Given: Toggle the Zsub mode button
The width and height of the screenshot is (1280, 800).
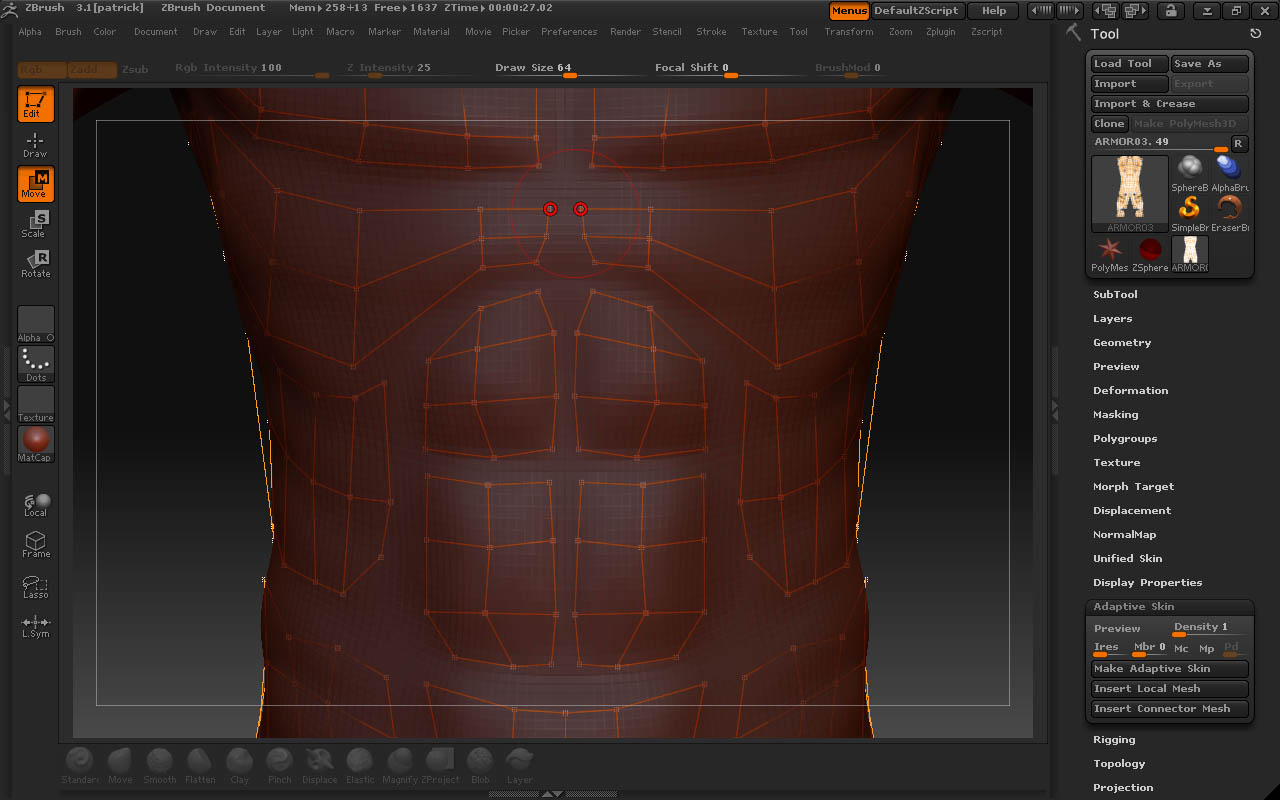Looking at the screenshot, I should tap(135, 69).
